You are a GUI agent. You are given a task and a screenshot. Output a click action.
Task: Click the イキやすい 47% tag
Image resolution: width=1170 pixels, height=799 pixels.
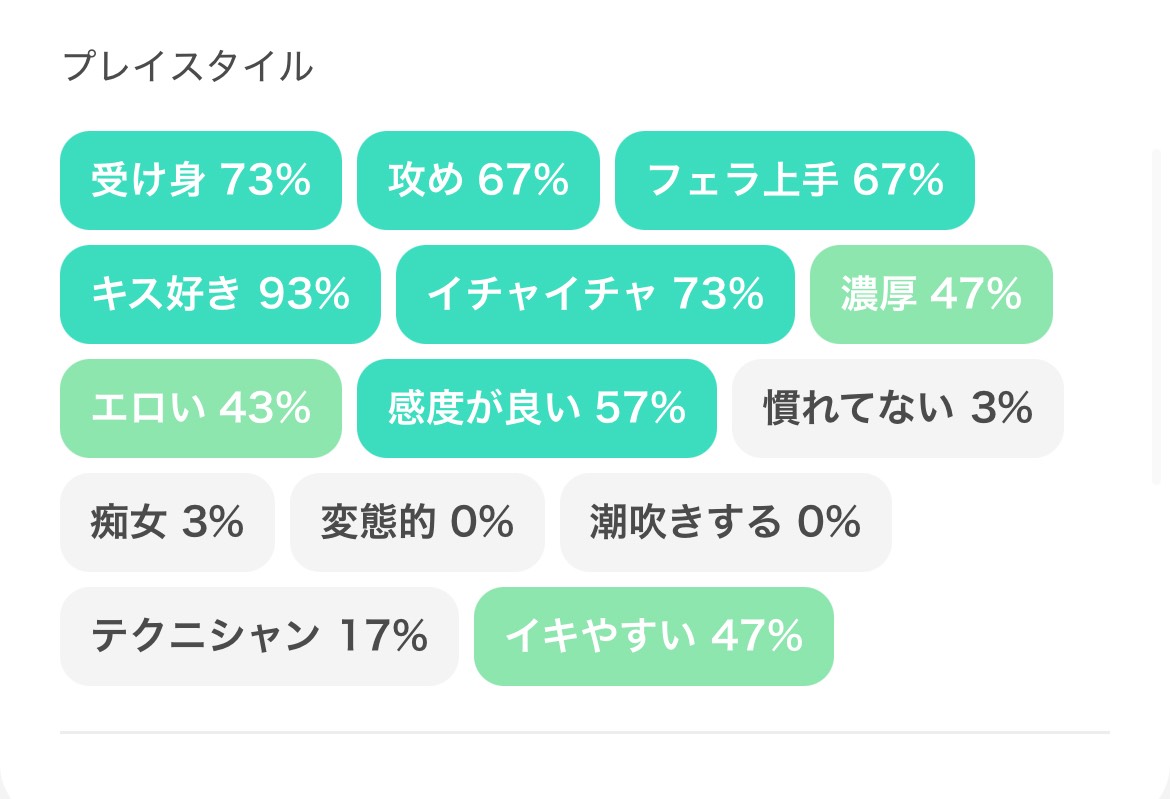pos(653,636)
